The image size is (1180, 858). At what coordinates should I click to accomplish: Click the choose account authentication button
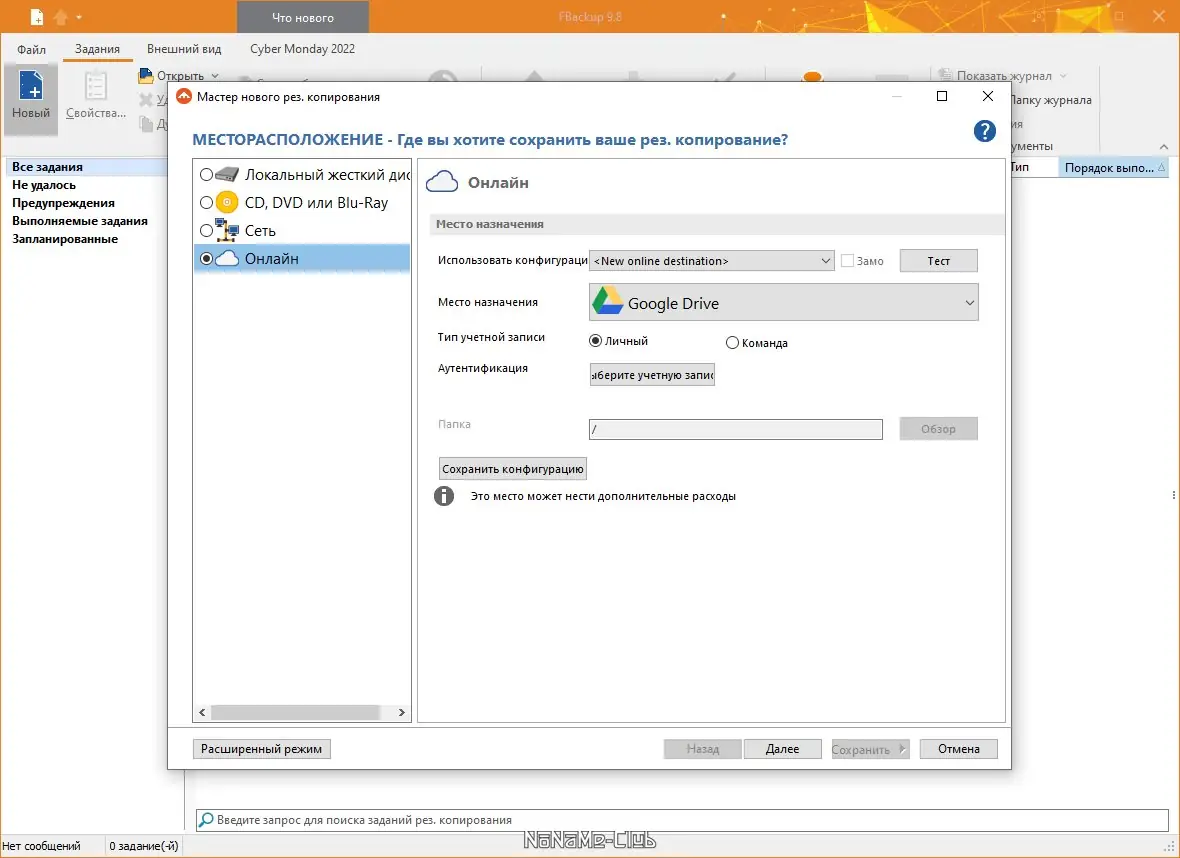[x=652, y=375]
